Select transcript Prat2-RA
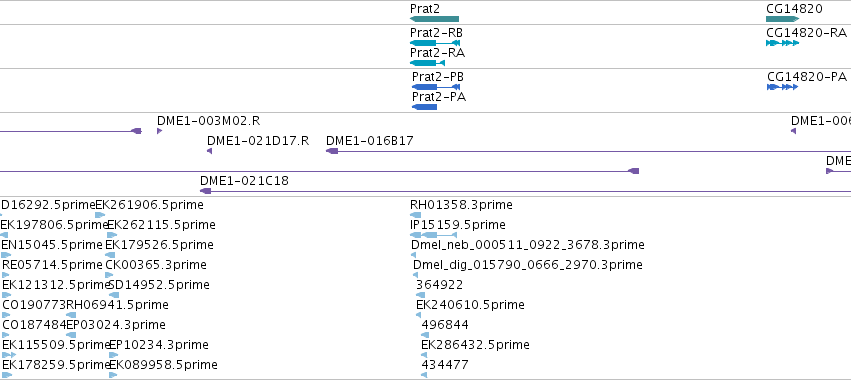 427,63
